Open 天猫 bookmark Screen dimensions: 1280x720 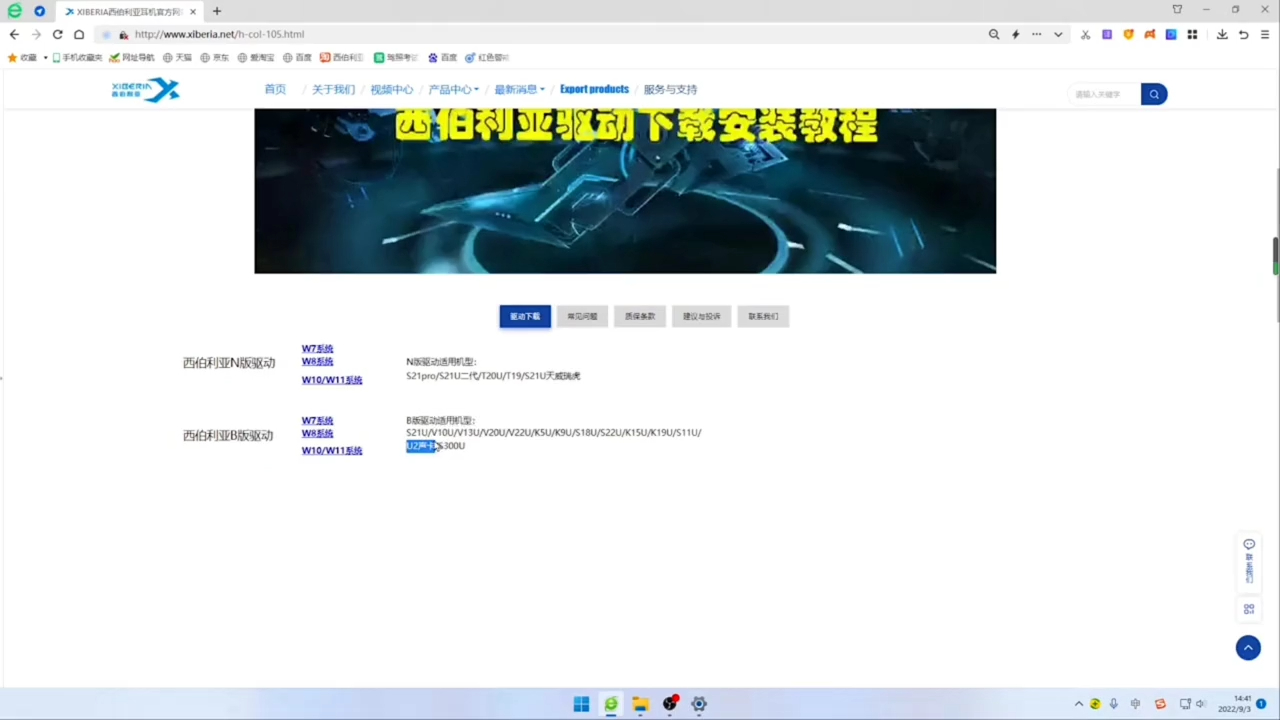177,58
